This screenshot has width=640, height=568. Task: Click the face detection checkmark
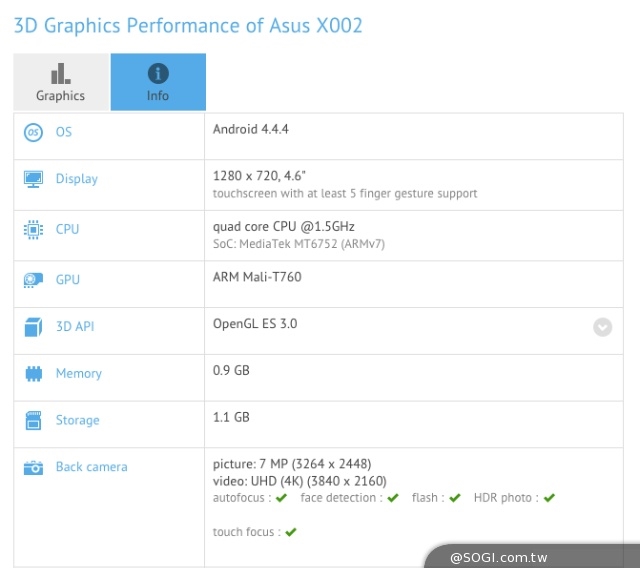(393, 498)
